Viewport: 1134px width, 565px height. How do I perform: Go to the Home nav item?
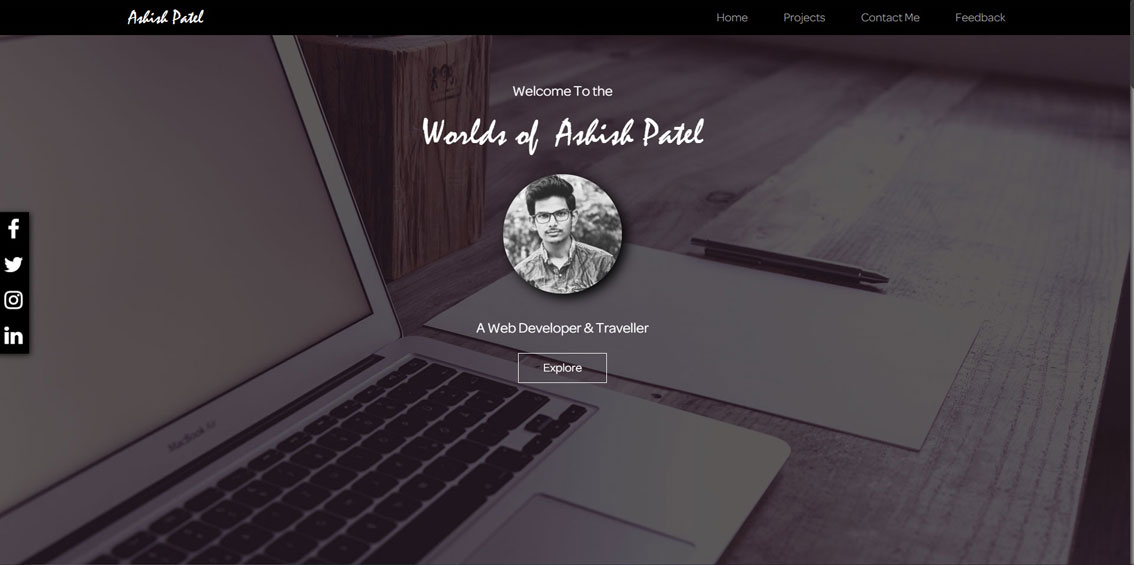(x=732, y=17)
